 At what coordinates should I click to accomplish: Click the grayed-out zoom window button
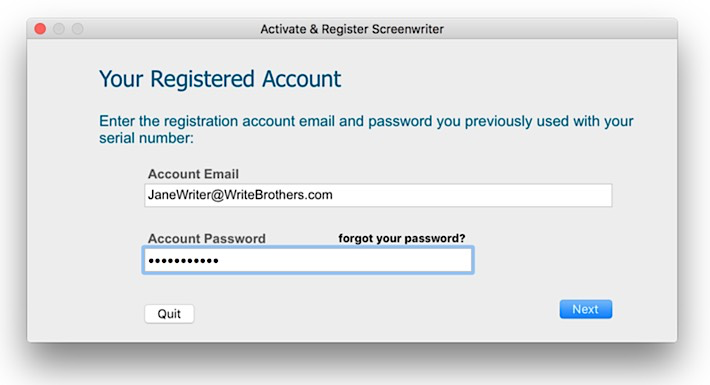pos(77,29)
